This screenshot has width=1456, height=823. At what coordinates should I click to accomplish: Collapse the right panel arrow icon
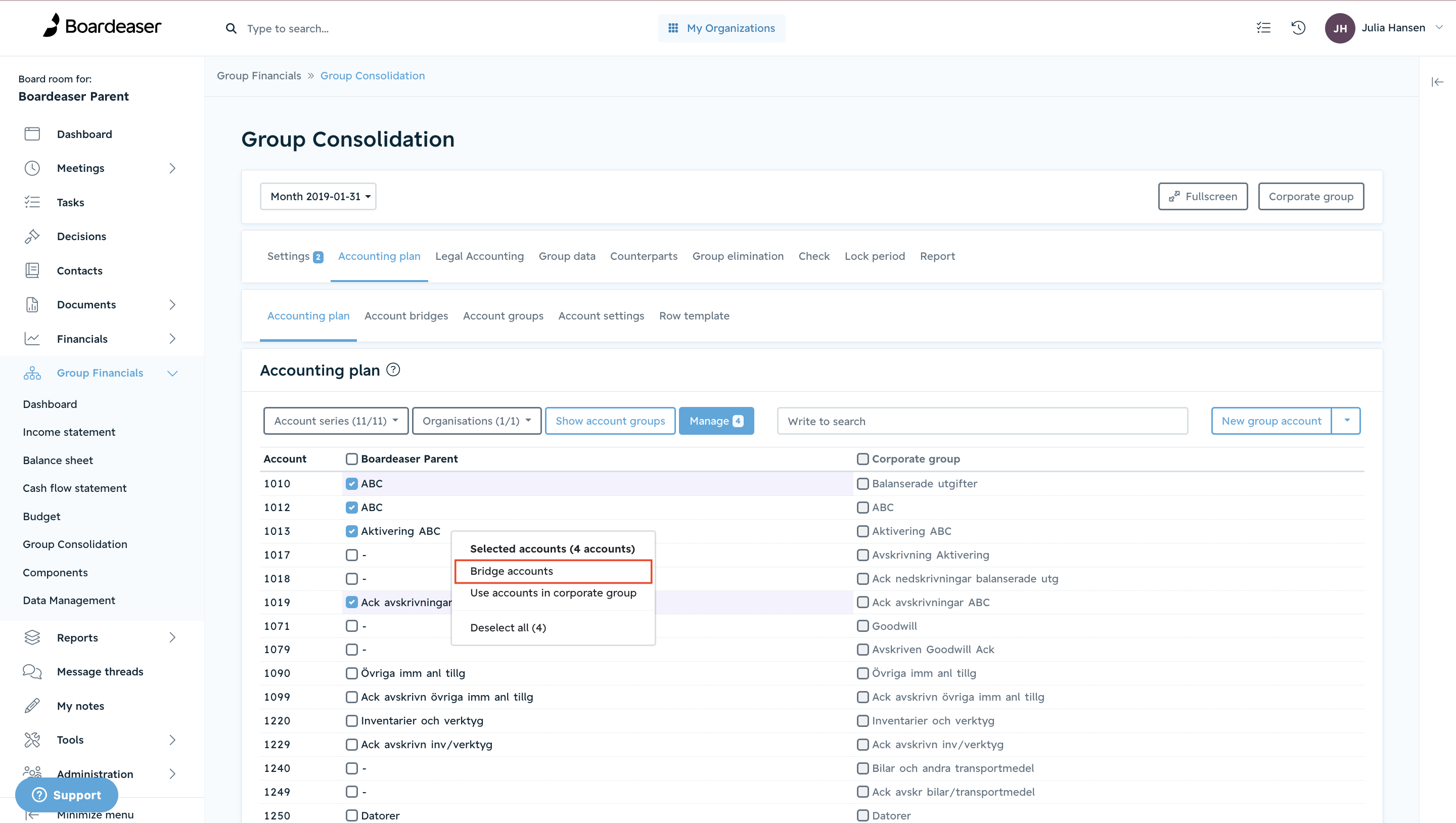coord(1437,82)
